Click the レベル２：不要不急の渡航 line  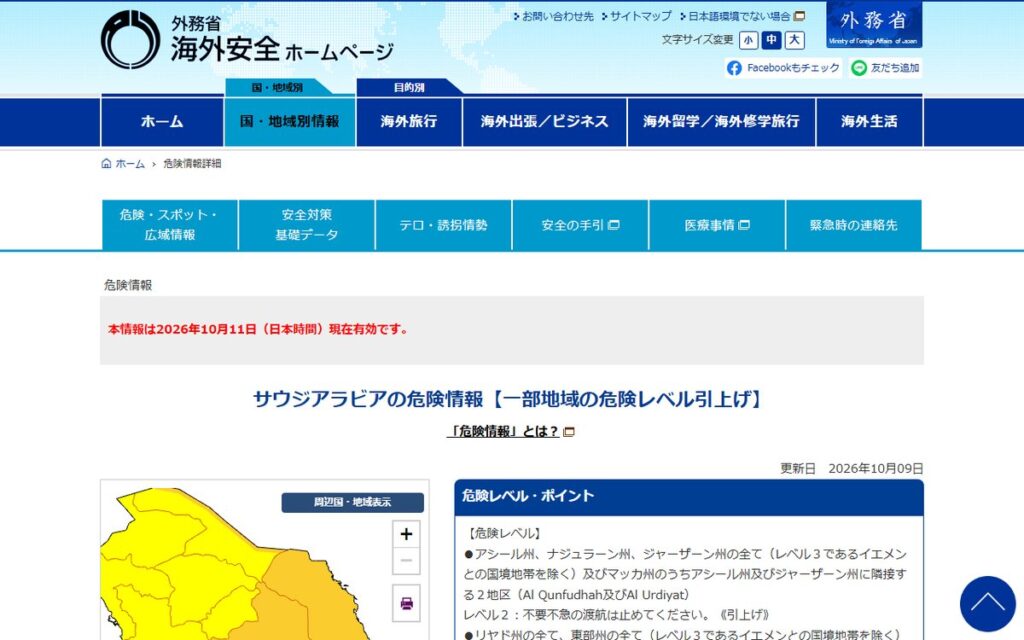[x=616, y=615]
